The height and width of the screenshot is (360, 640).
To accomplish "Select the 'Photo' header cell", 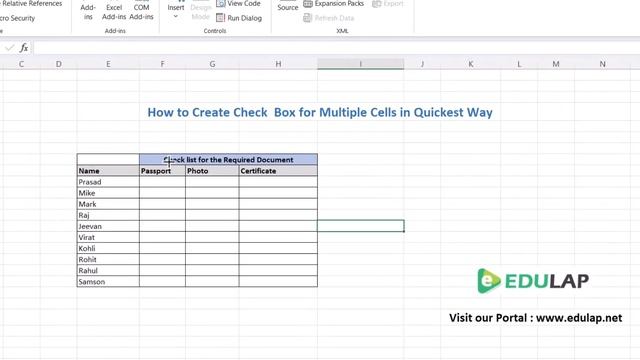I will (212, 171).
